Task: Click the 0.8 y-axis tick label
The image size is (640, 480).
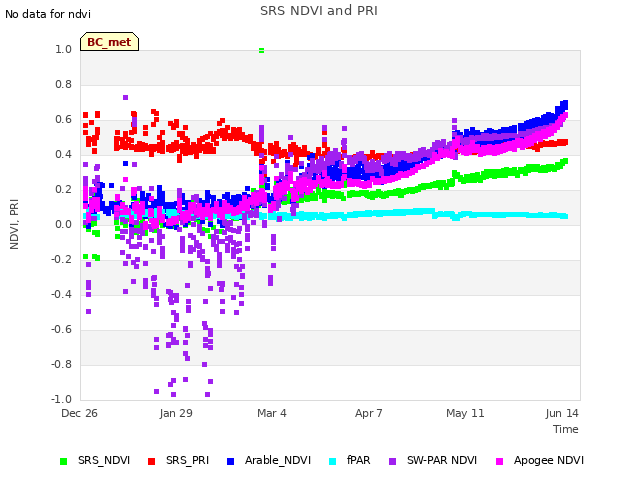Action: [64, 84]
